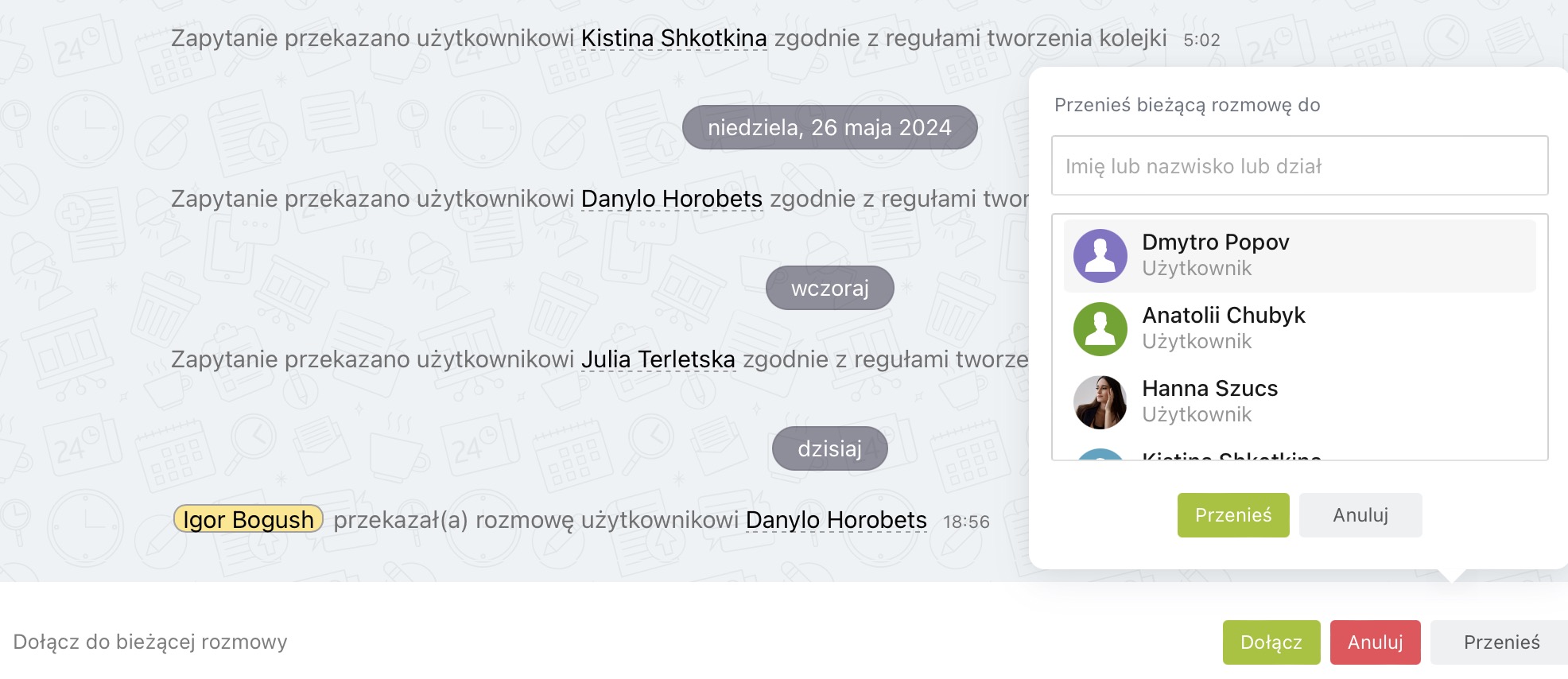Click the red Anuluj button in bottom bar

(x=1376, y=642)
